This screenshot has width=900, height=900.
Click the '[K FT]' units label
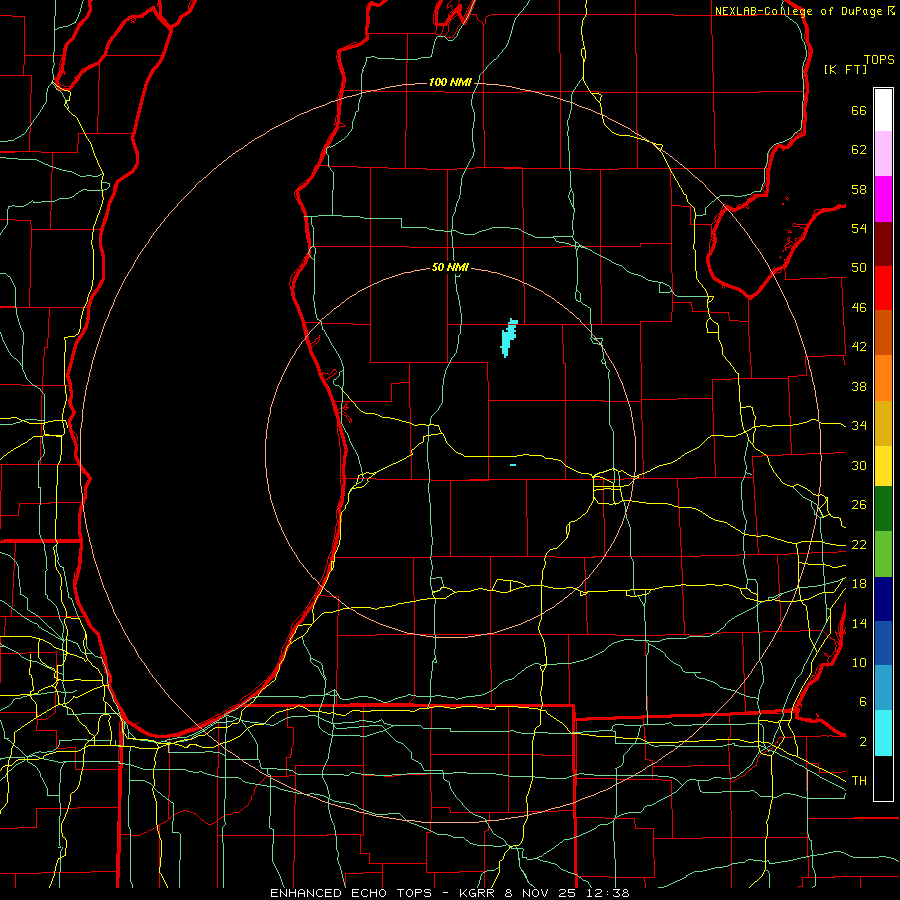(845, 69)
